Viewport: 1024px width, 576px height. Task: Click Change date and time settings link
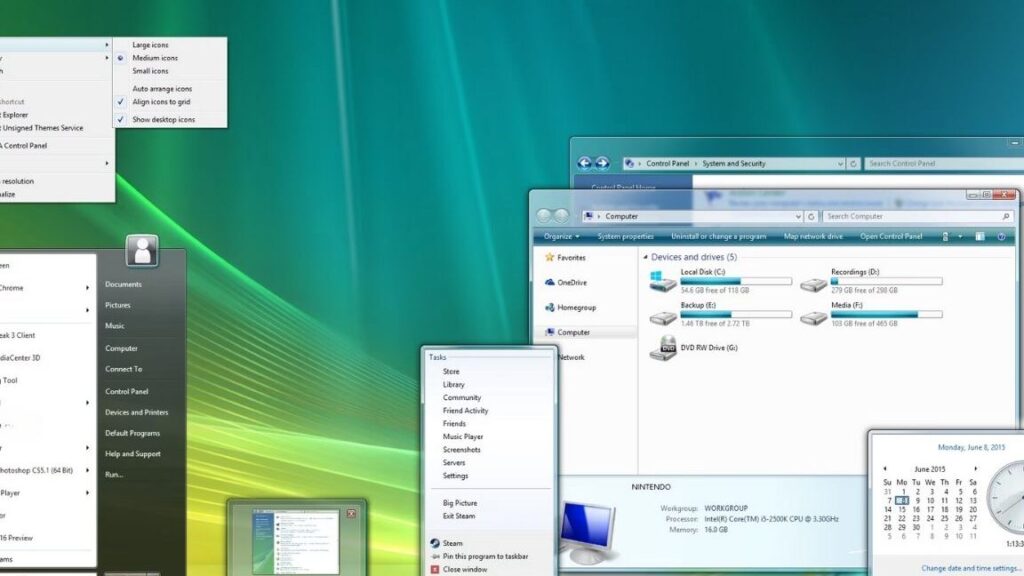coord(972,567)
